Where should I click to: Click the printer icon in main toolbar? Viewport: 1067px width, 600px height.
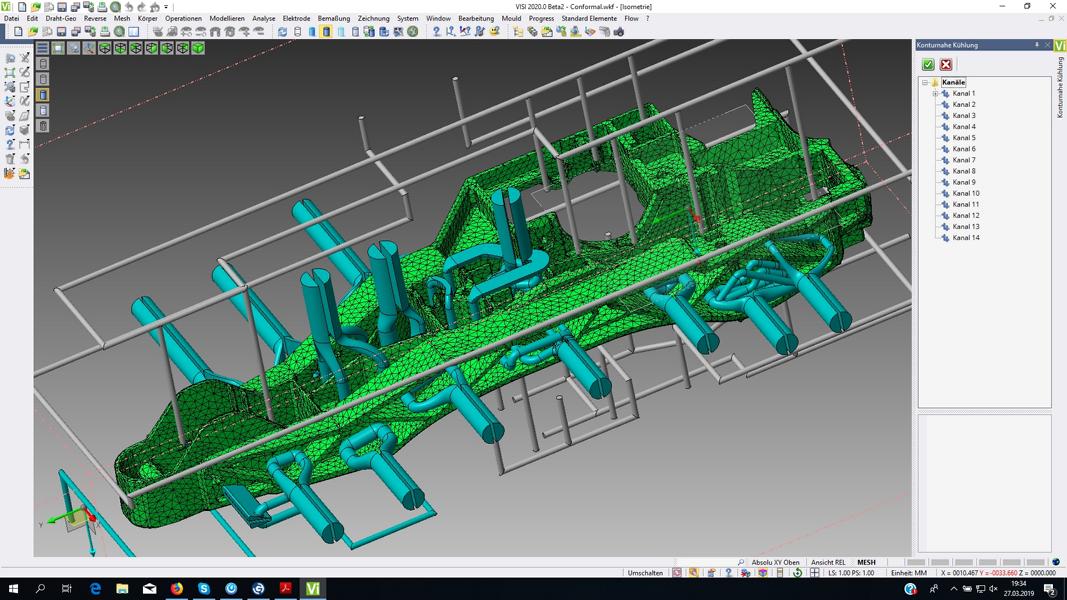click(104, 31)
